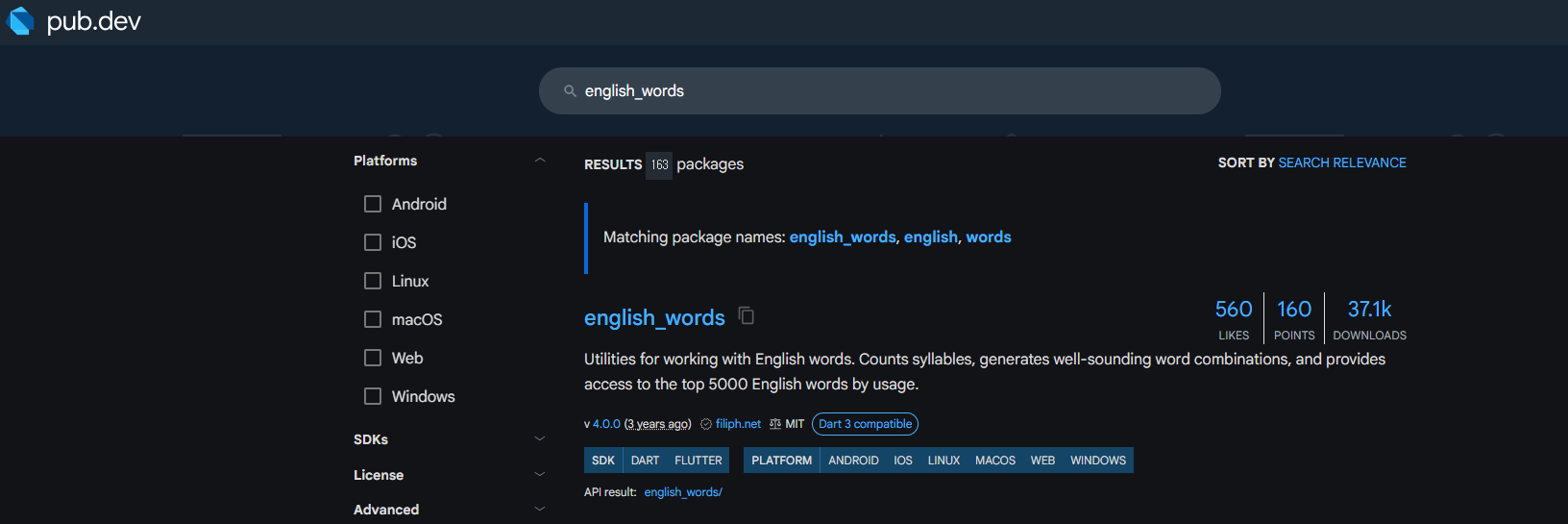
Task: Click the pub.dev site title text
Action: [93, 21]
